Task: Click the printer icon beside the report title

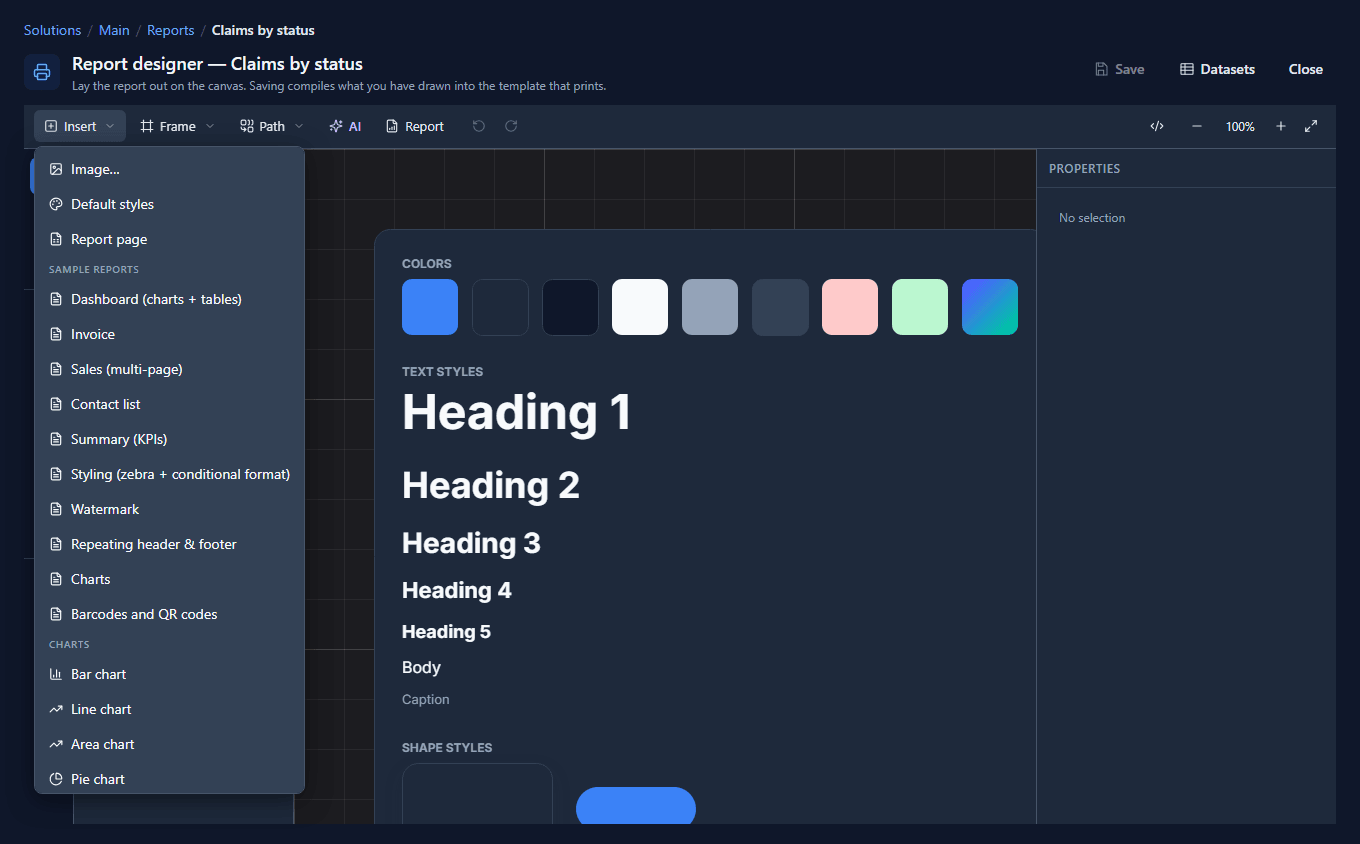Action: coord(42,72)
